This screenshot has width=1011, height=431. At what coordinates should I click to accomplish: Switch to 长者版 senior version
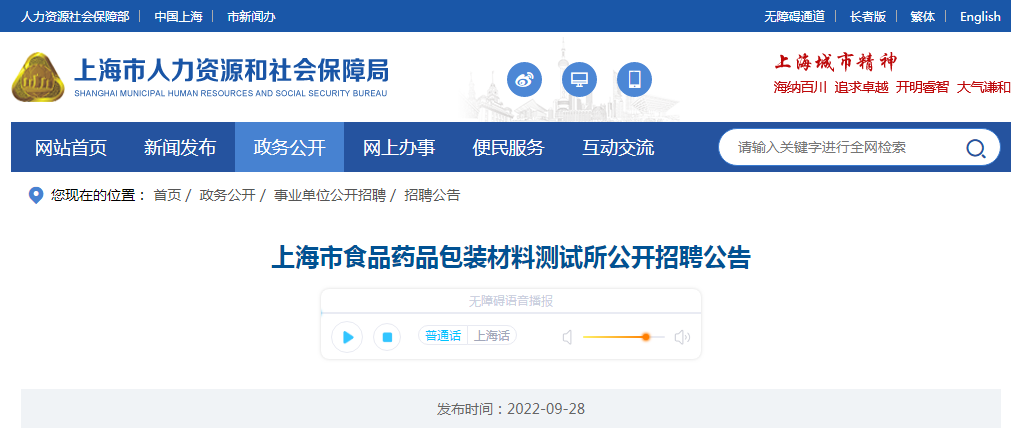coord(868,17)
